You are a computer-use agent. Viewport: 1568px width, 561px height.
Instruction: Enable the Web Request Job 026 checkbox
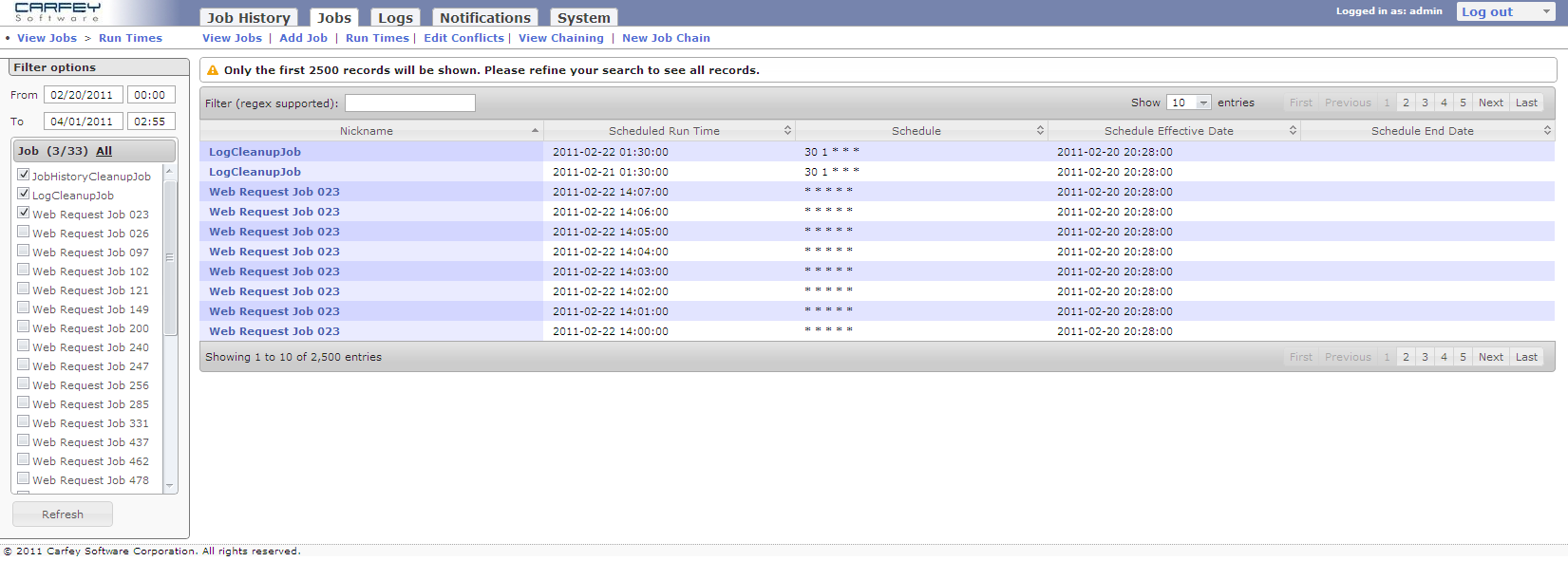coord(24,232)
